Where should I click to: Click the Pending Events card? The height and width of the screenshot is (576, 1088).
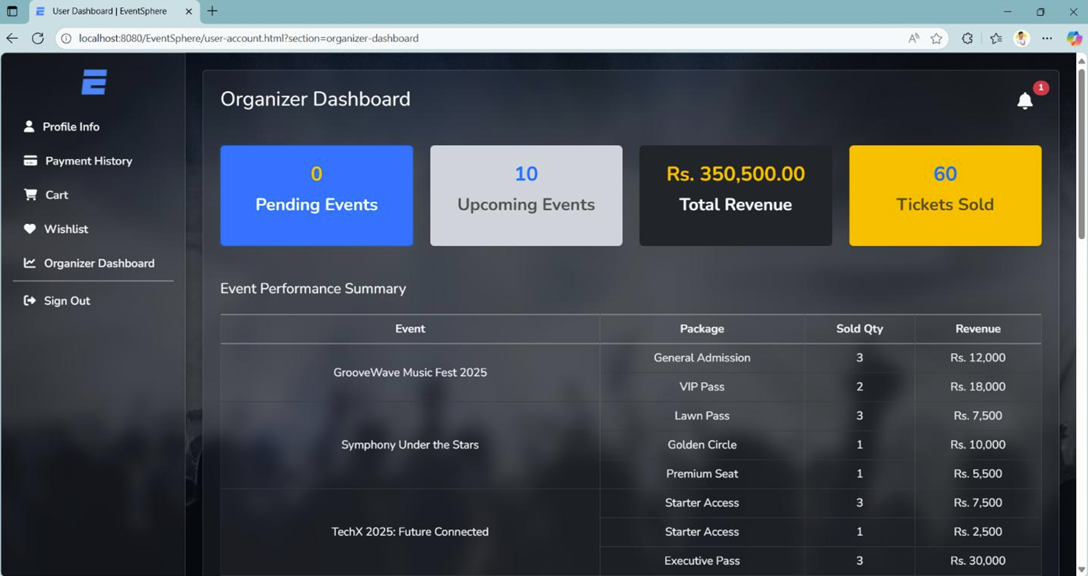[316, 196]
